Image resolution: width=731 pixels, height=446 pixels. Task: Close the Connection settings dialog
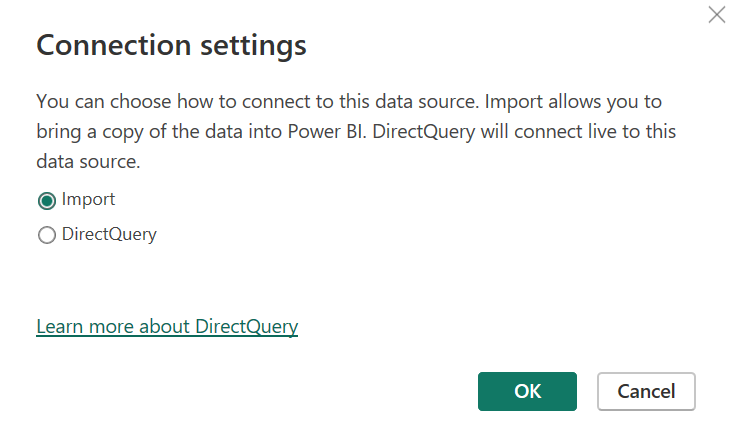click(x=716, y=15)
